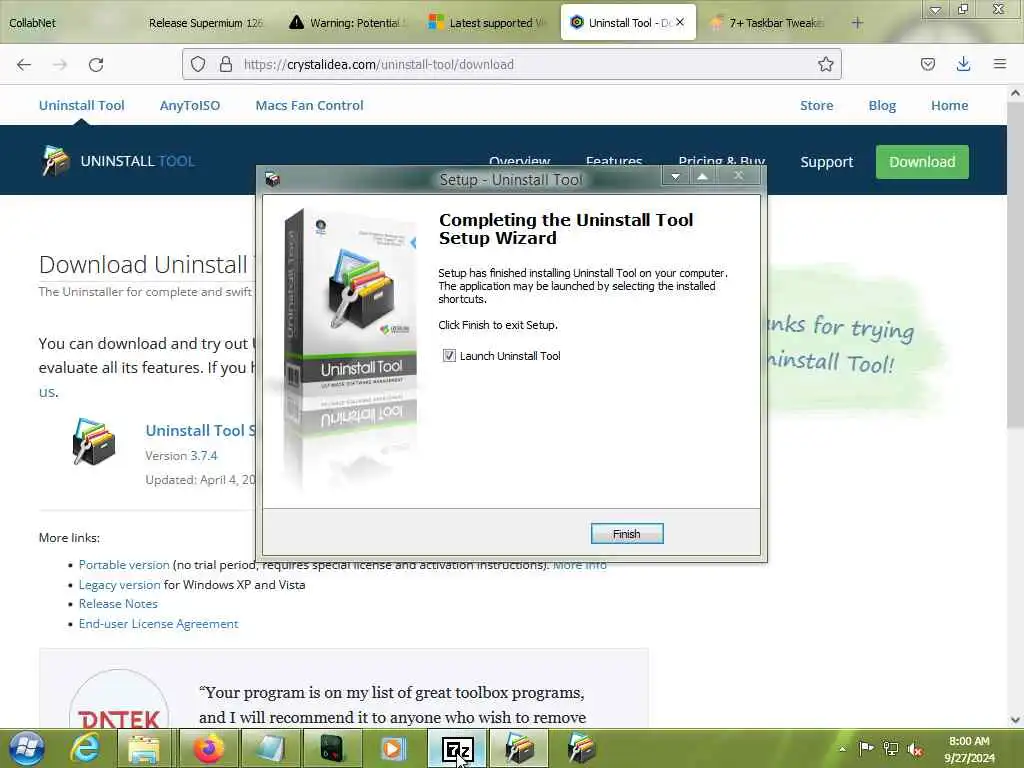Screen dimensions: 1024x768
Task: Switch to Firefox on the taskbar
Action: [x=208, y=748]
